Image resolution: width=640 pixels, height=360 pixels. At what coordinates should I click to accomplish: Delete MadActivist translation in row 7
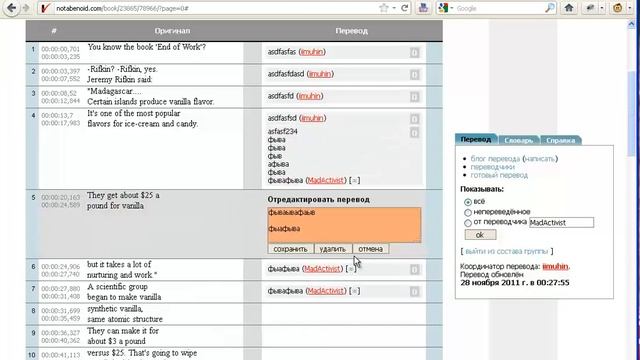355,291
